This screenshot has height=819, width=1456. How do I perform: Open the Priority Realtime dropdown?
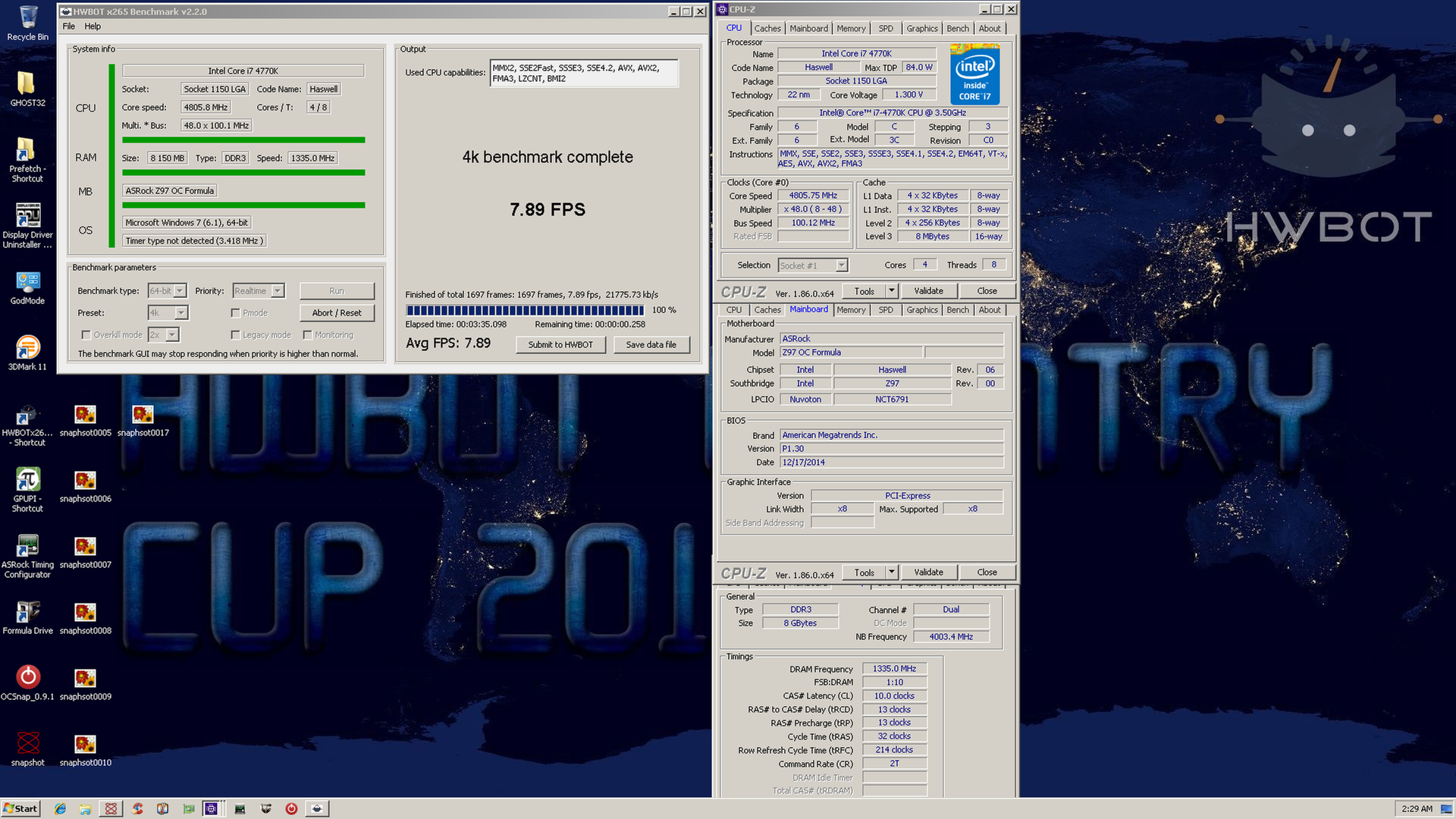(x=258, y=291)
